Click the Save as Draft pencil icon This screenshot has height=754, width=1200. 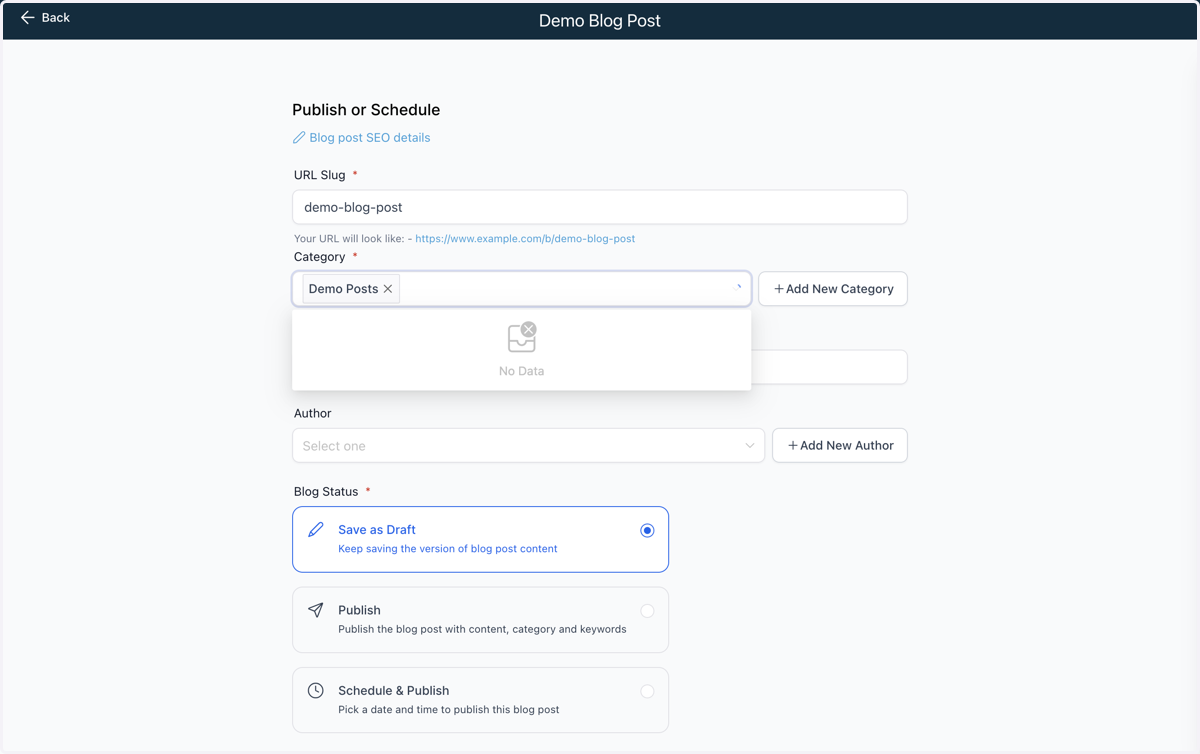316,530
